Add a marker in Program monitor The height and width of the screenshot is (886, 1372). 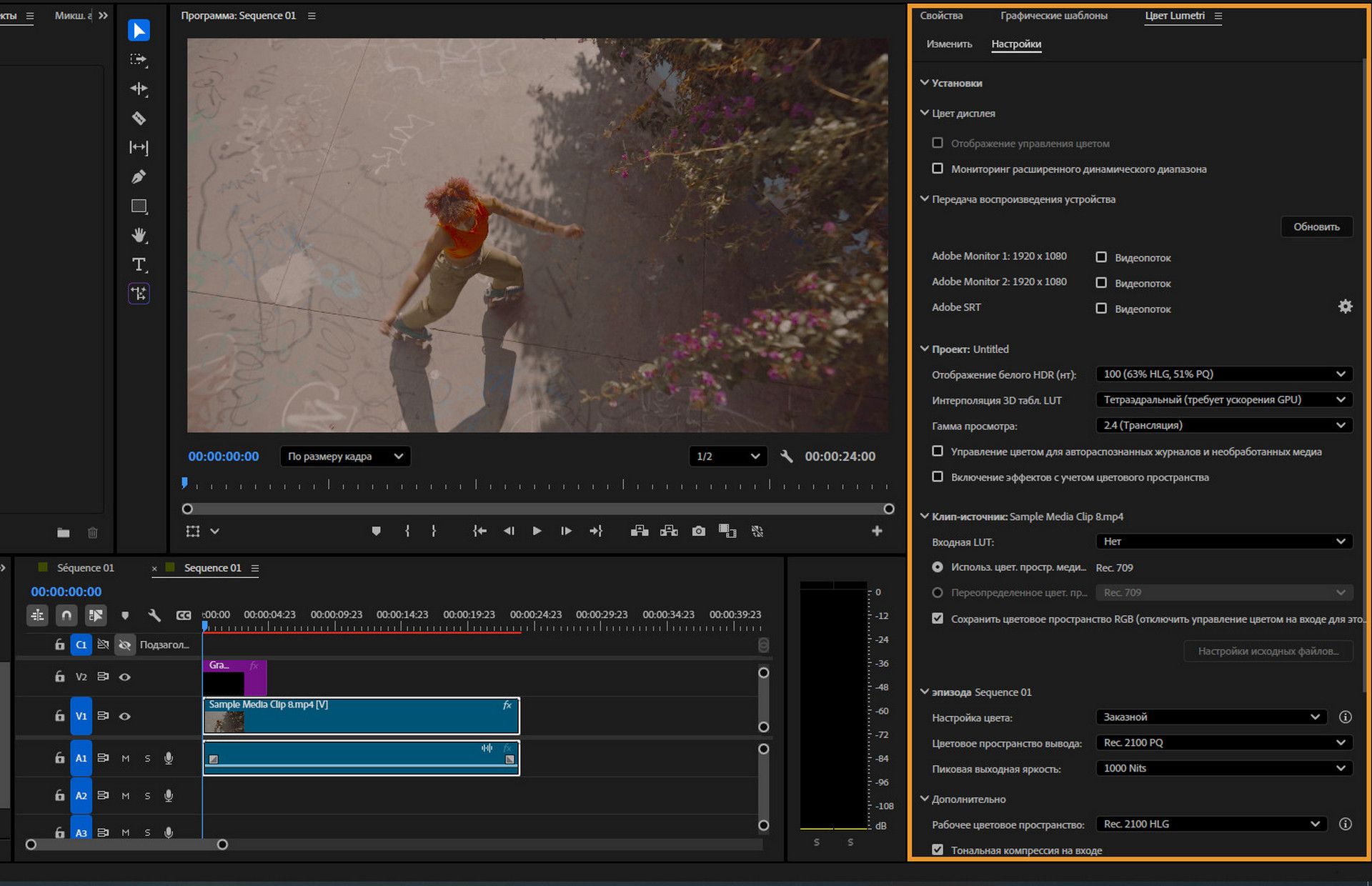click(376, 531)
